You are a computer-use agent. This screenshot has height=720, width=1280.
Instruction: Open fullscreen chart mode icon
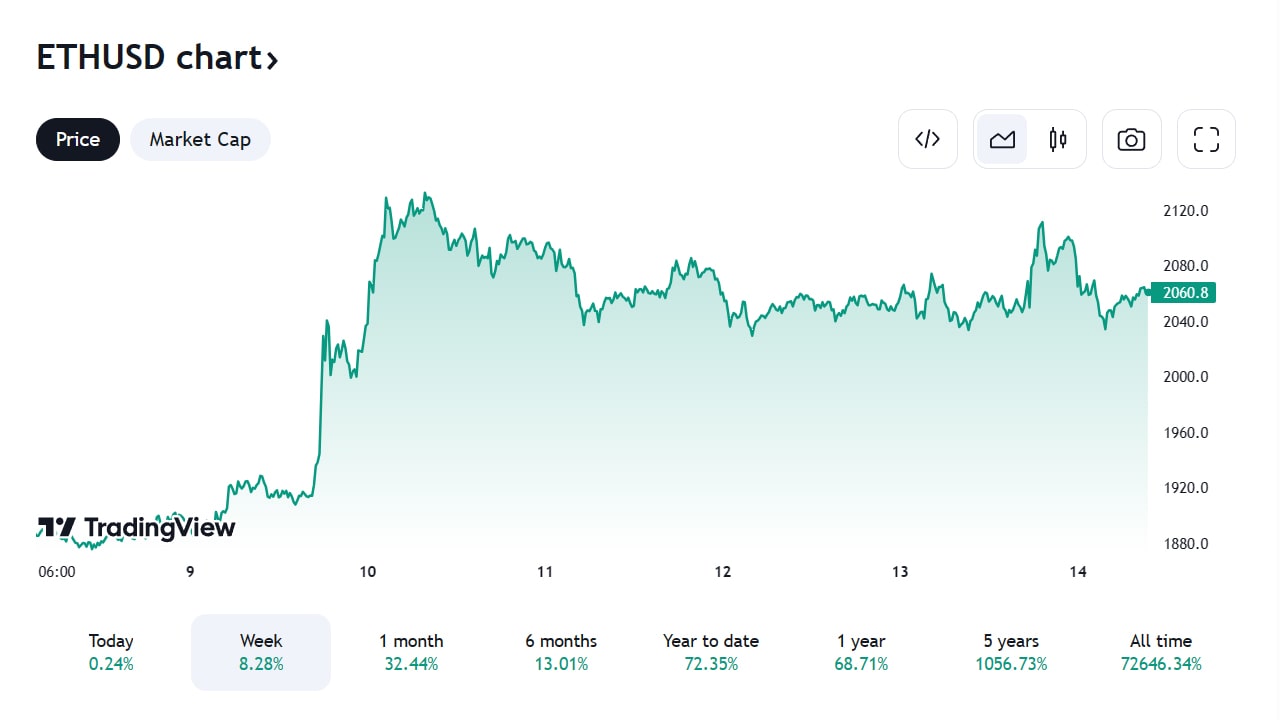[1206, 139]
